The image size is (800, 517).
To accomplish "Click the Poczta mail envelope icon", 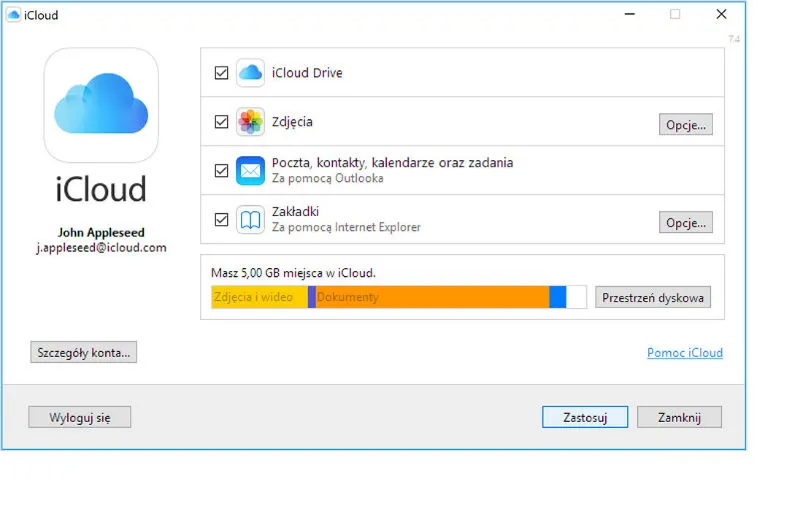I will 250,170.
